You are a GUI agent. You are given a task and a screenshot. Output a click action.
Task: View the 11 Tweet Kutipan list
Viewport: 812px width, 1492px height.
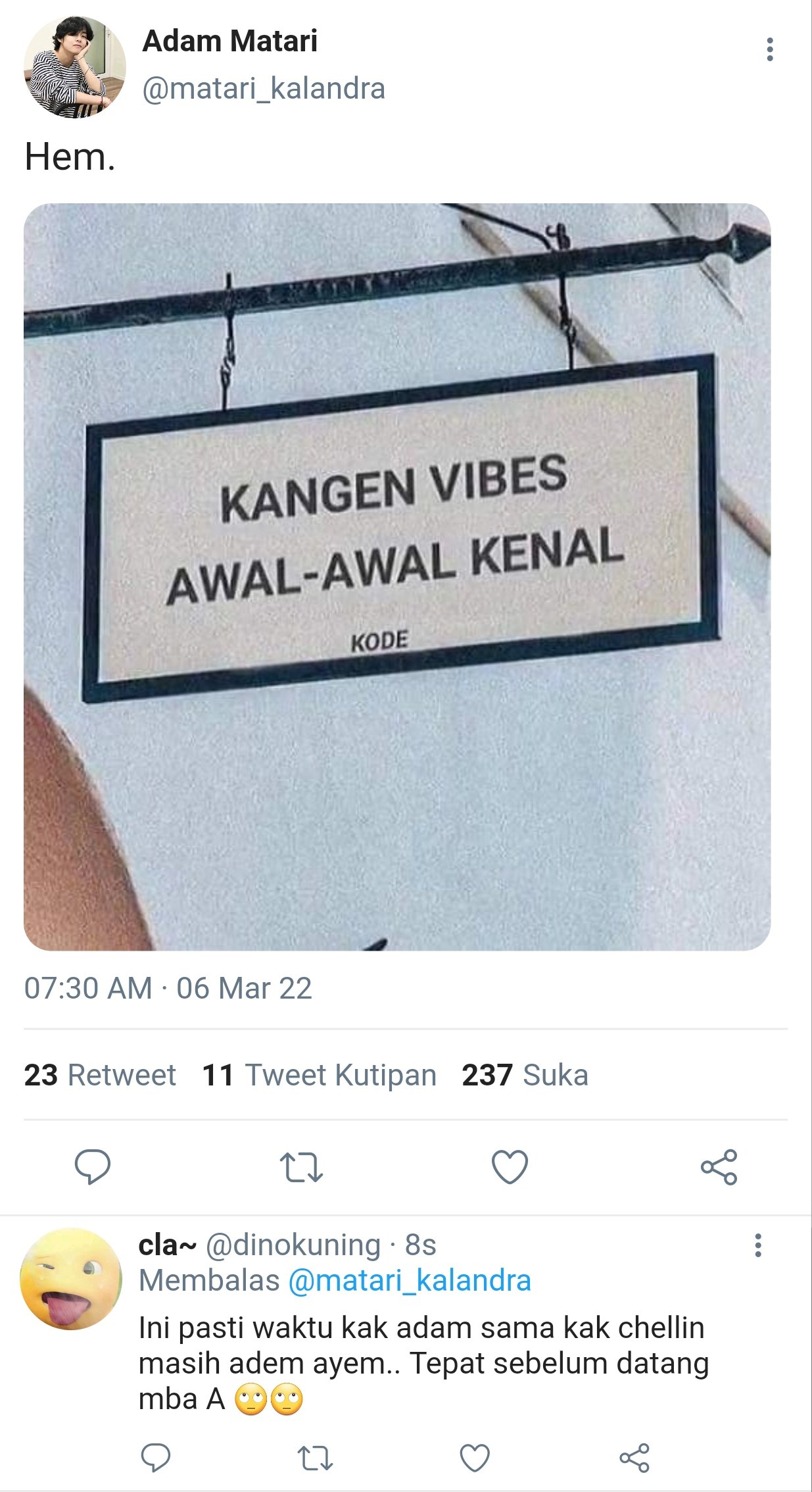point(319,1075)
